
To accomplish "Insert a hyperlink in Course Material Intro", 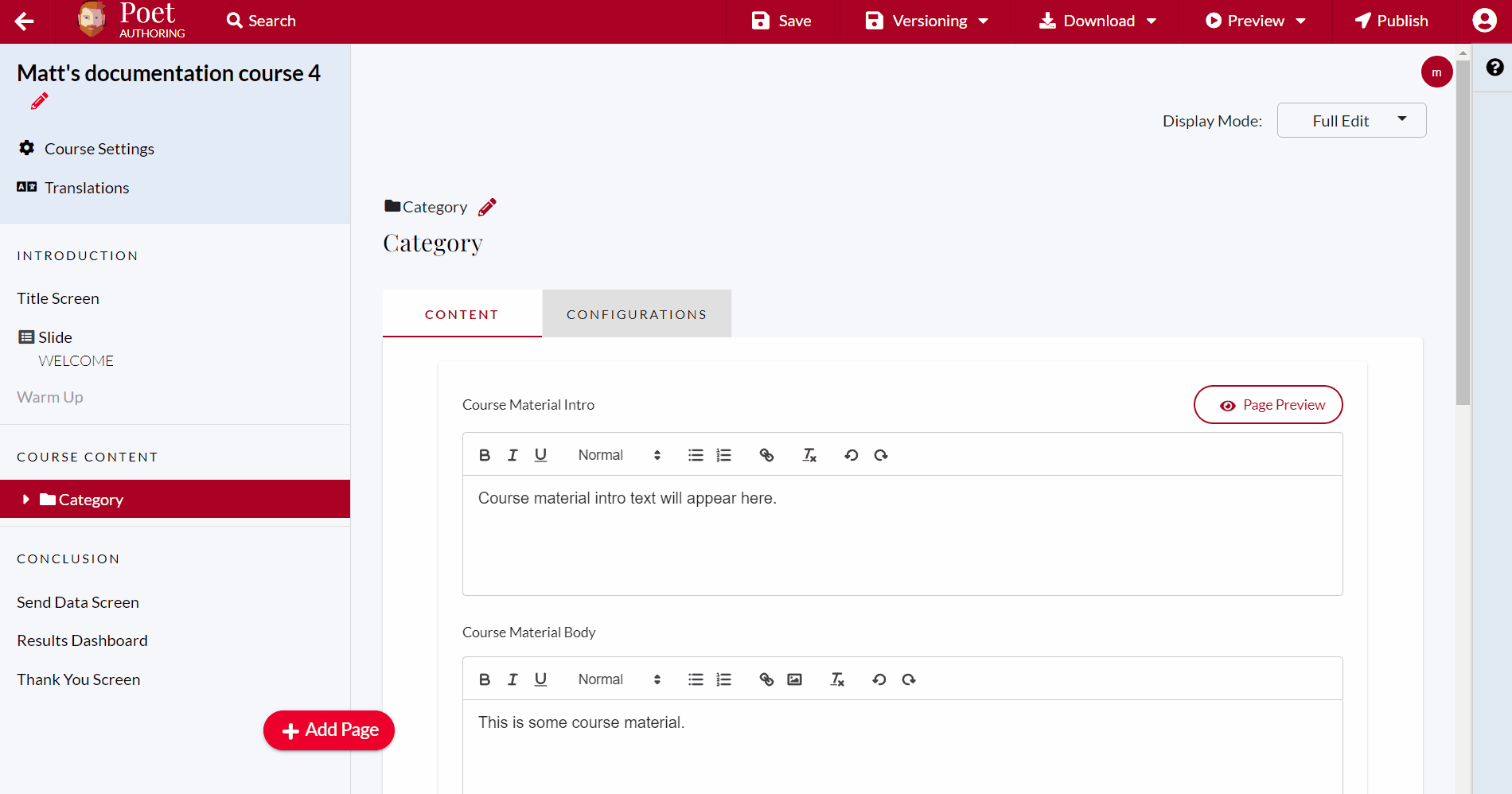I will [766, 454].
